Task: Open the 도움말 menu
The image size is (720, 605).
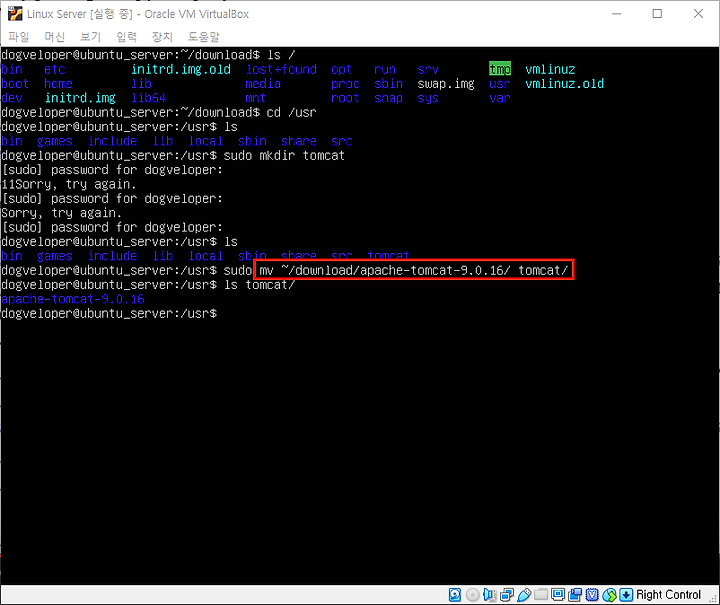Action: point(203,36)
